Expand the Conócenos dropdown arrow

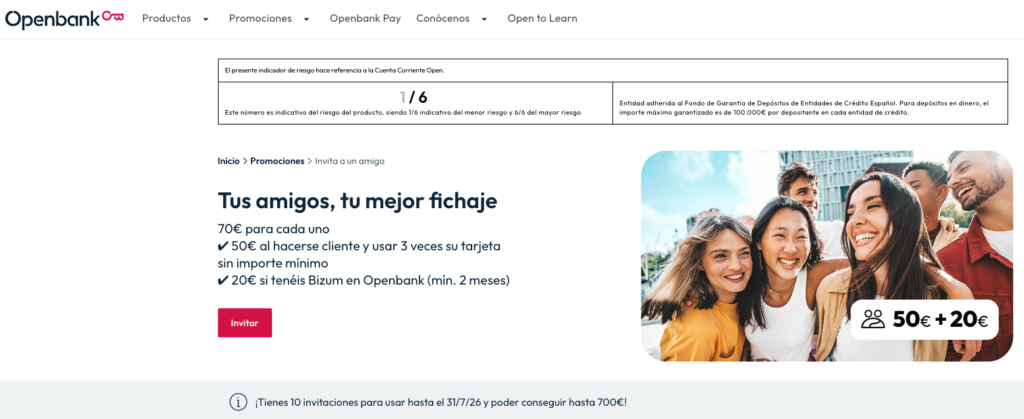pos(485,20)
